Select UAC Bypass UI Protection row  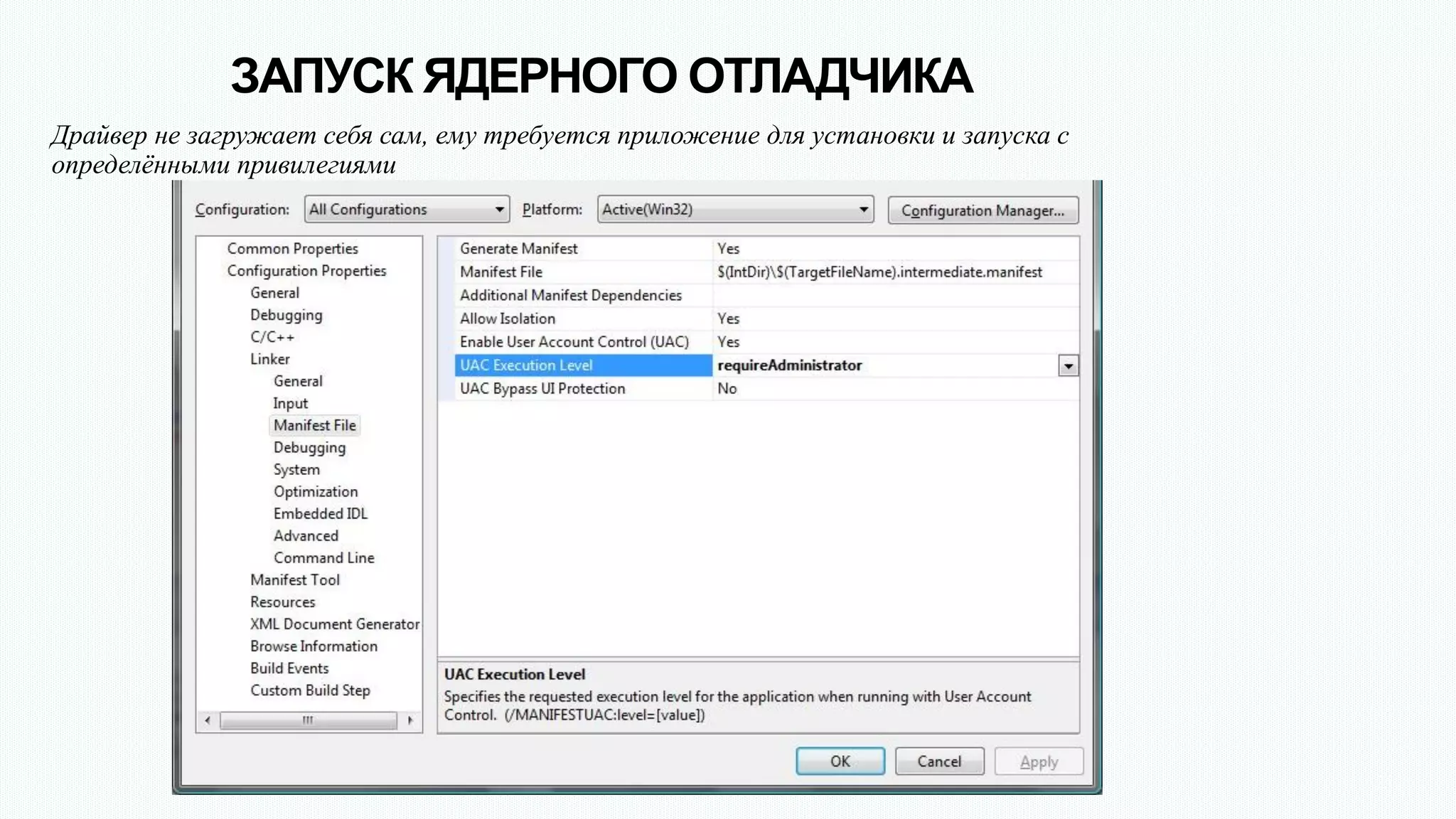[542, 389]
